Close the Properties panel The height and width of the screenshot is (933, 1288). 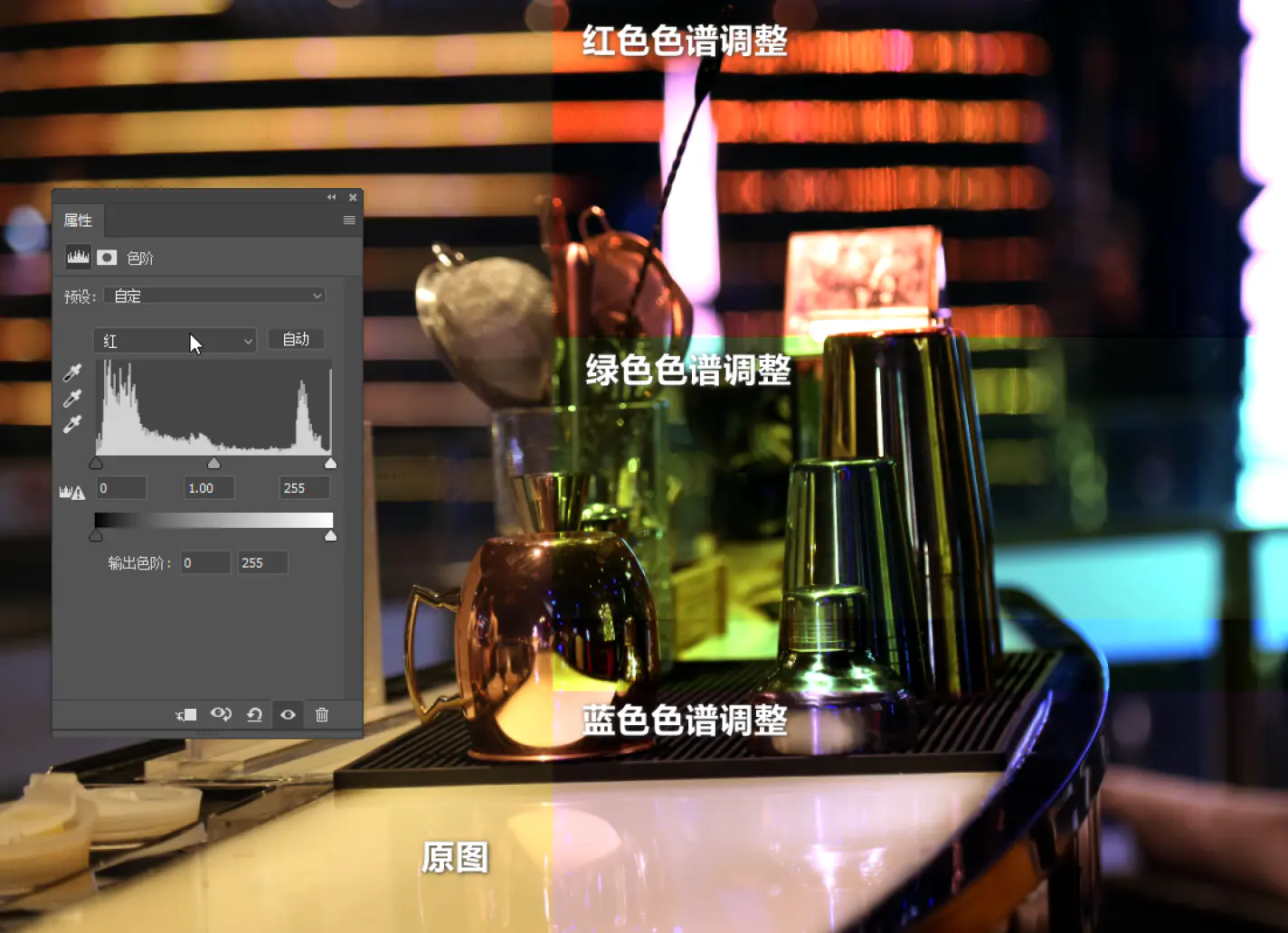pyautogui.click(x=353, y=197)
